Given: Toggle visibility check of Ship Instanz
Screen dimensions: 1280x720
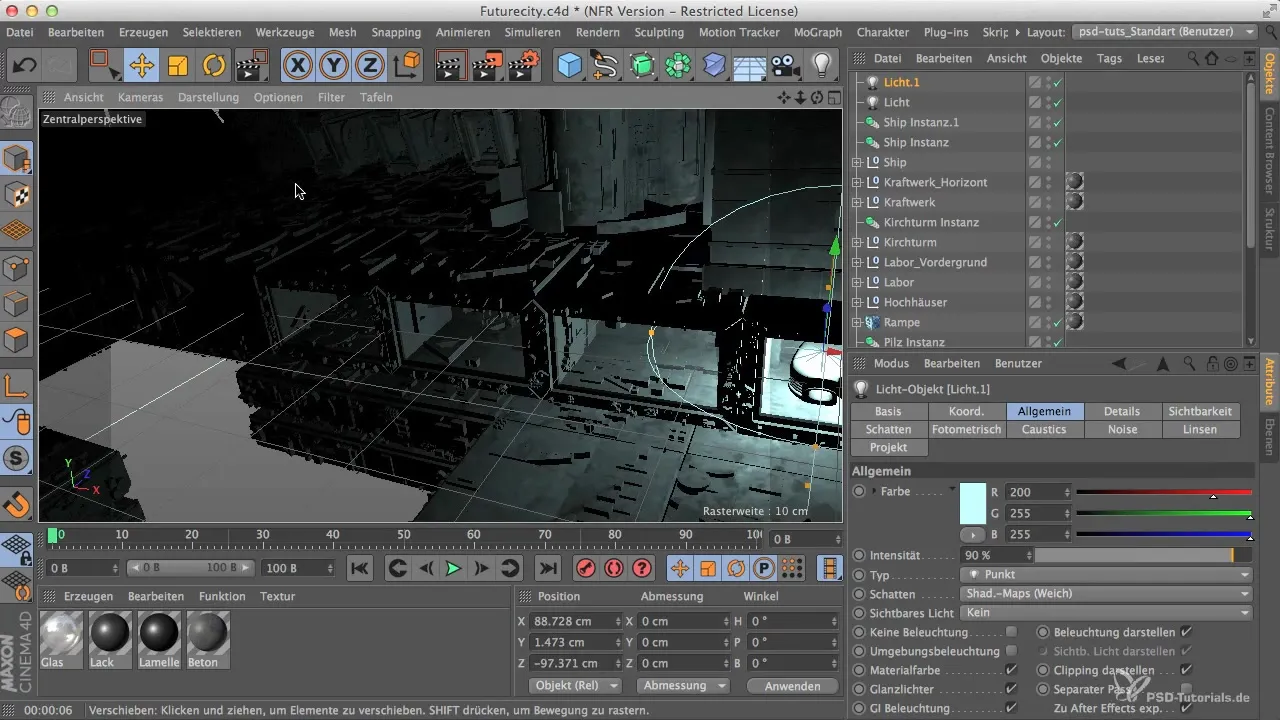Looking at the screenshot, I should click(1058, 142).
